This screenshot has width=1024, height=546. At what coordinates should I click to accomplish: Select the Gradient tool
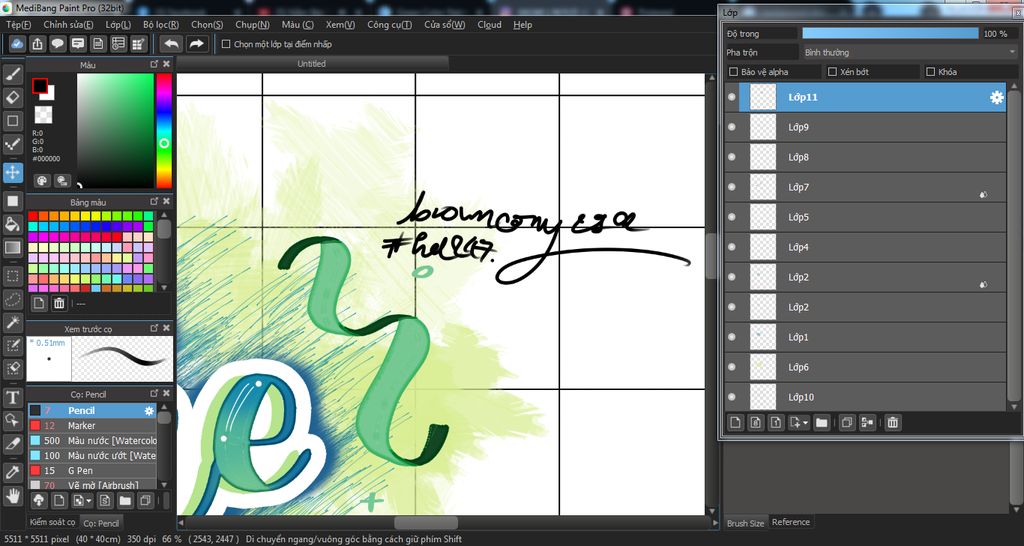click(x=12, y=248)
